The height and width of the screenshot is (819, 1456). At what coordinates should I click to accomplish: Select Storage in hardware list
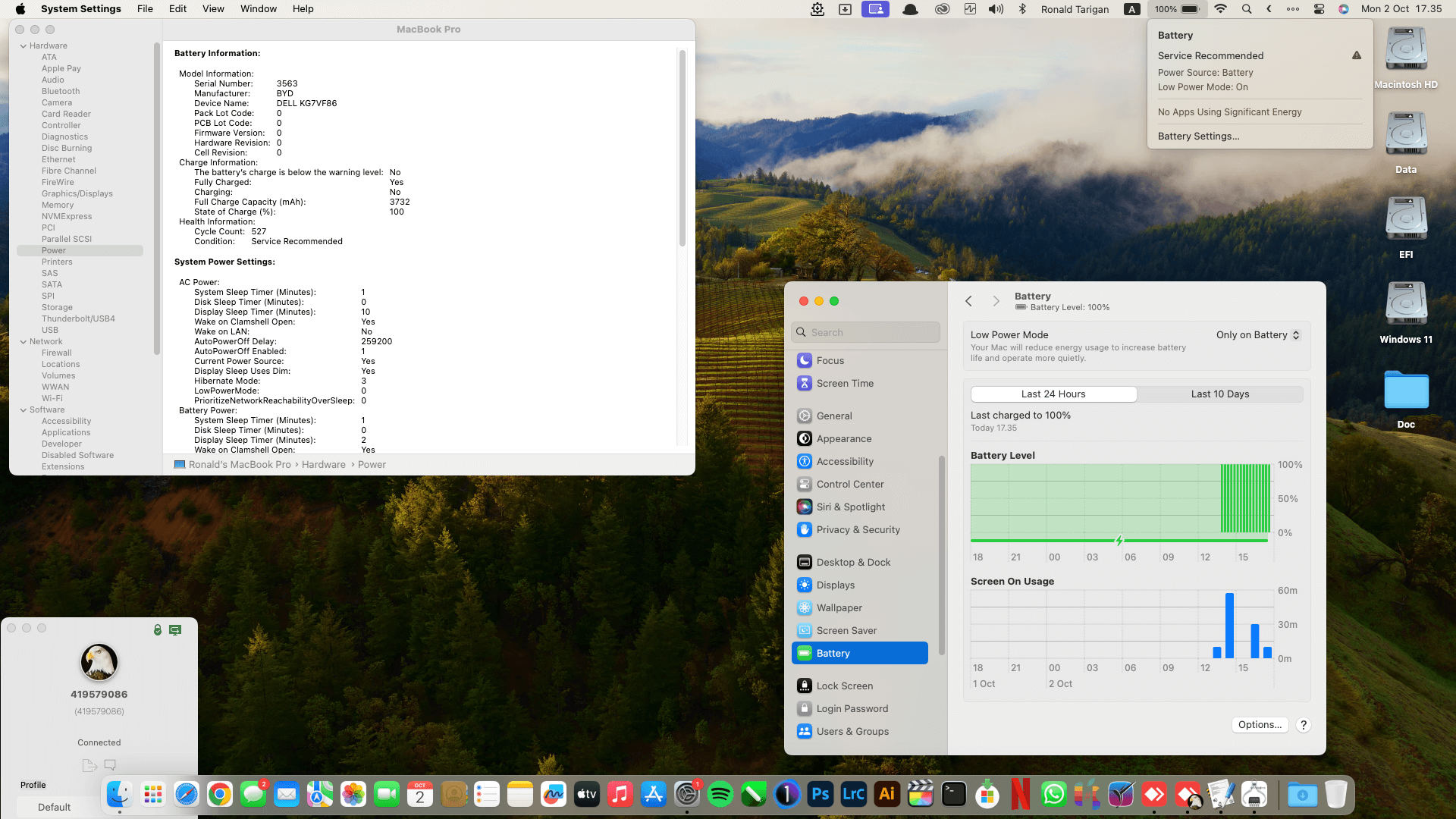pos(57,307)
